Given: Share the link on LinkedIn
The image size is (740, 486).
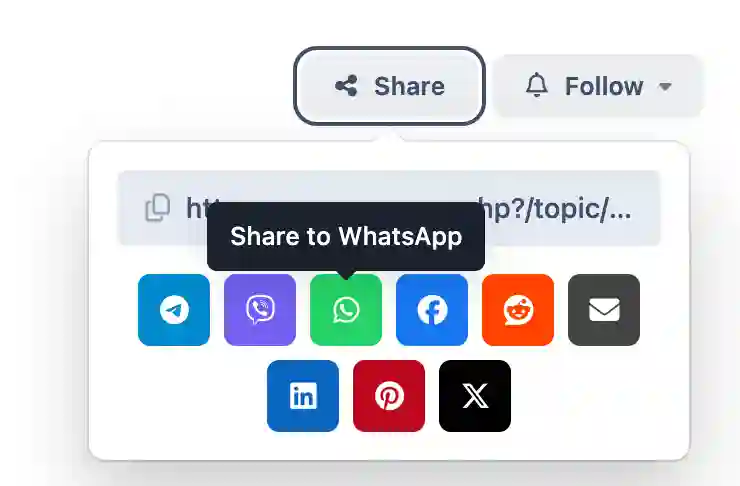Looking at the screenshot, I should click(x=303, y=396).
